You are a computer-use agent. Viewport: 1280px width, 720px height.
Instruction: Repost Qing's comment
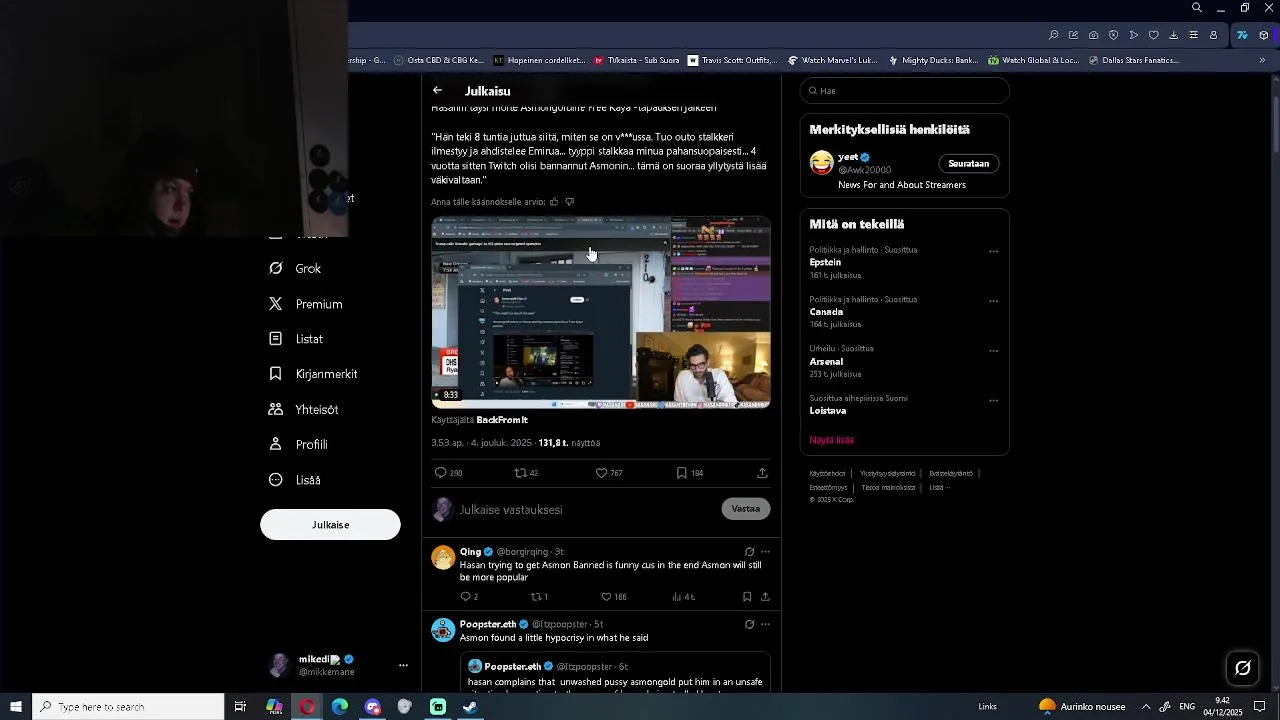535,597
